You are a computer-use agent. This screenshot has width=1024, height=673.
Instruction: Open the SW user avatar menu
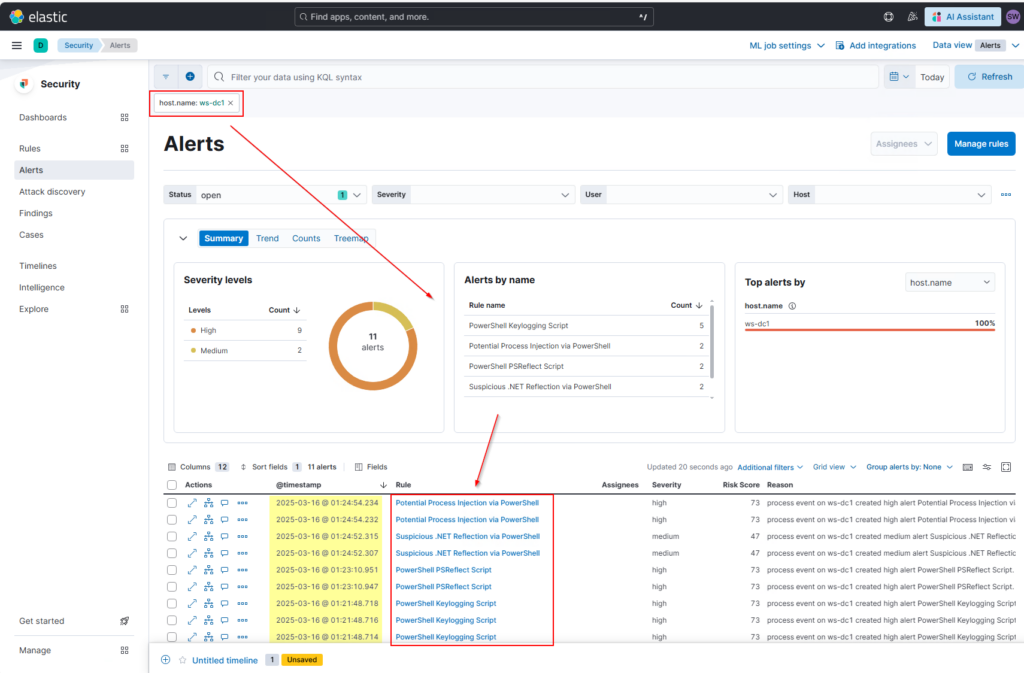coord(1013,17)
